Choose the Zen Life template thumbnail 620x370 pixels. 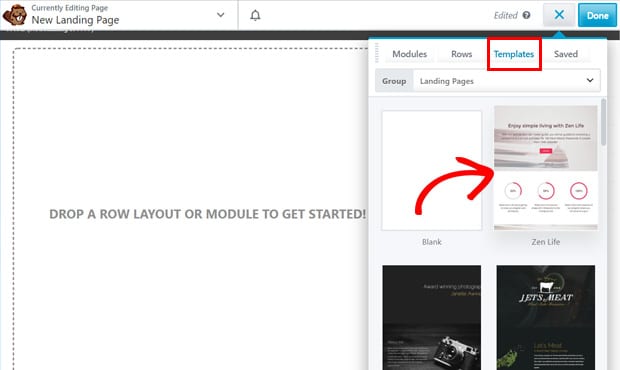click(546, 168)
